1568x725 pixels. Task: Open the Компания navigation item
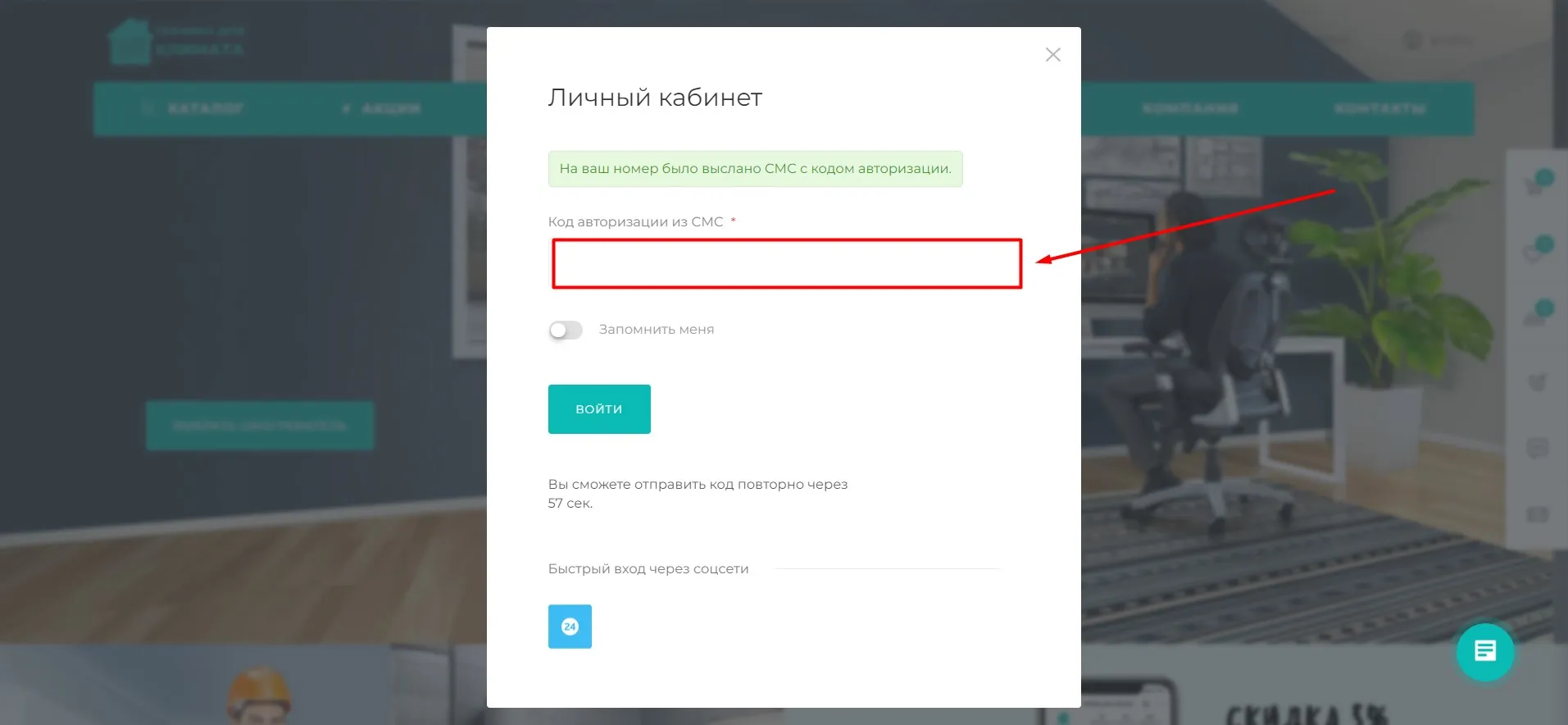(x=1190, y=108)
